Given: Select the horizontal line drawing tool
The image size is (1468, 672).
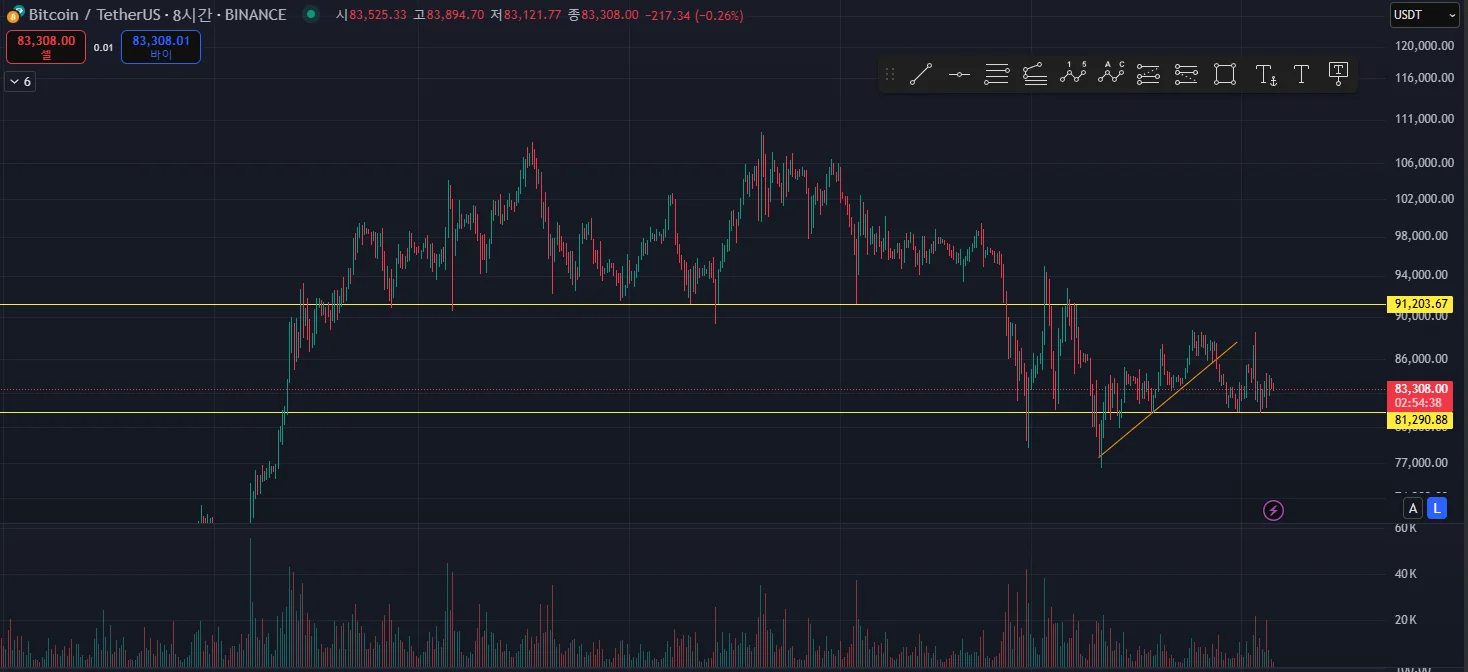Looking at the screenshot, I should coord(959,74).
